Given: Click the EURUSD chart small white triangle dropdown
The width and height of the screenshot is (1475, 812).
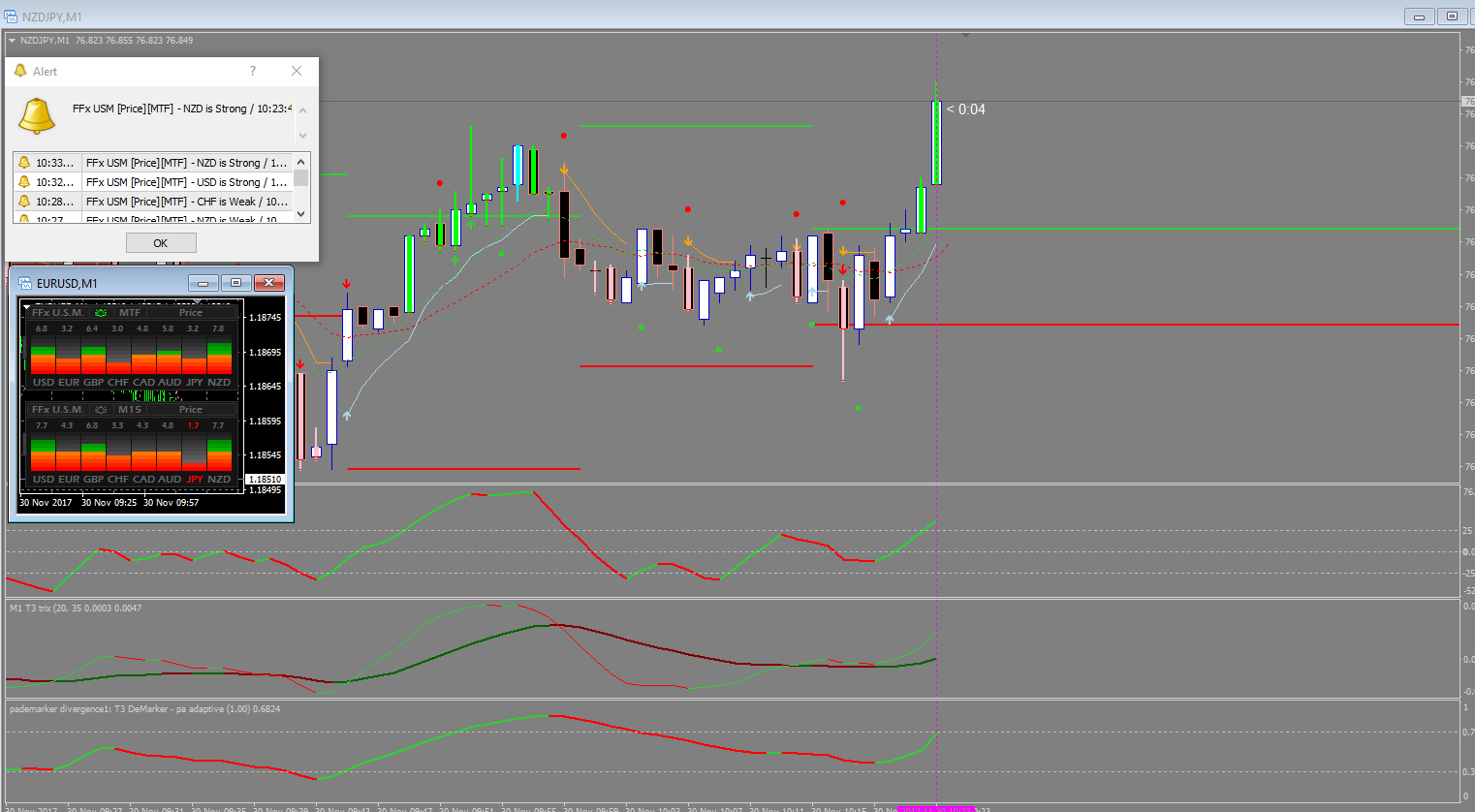Looking at the screenshot, I should coord(26,306).
